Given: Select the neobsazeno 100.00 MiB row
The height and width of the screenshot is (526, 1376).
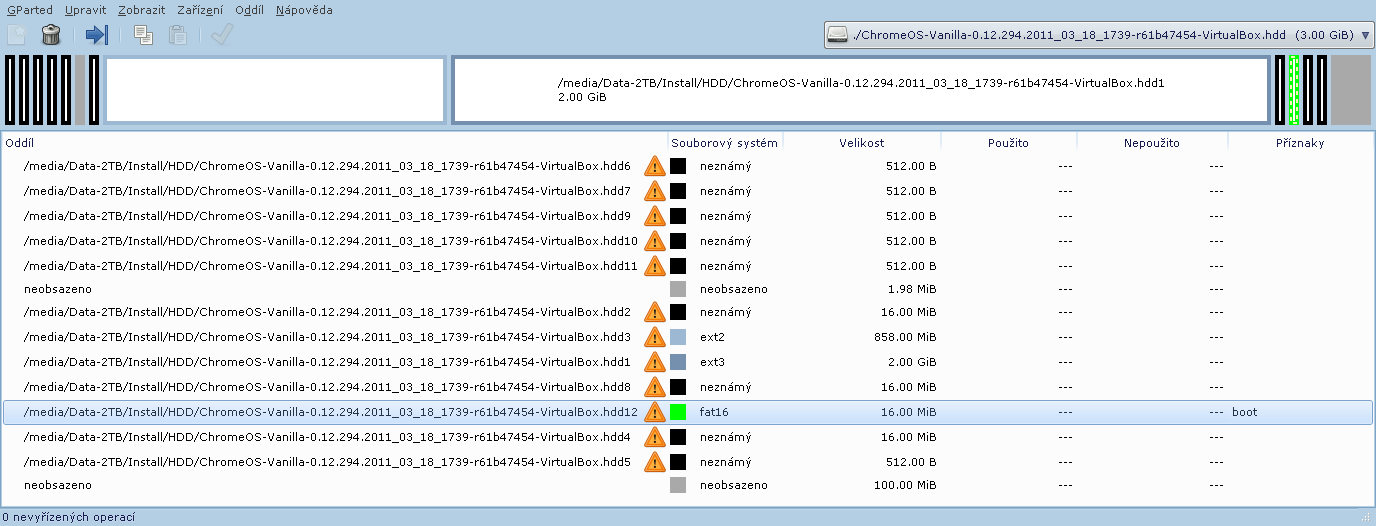Looking at the screenshot, I should tap(688, 485).
